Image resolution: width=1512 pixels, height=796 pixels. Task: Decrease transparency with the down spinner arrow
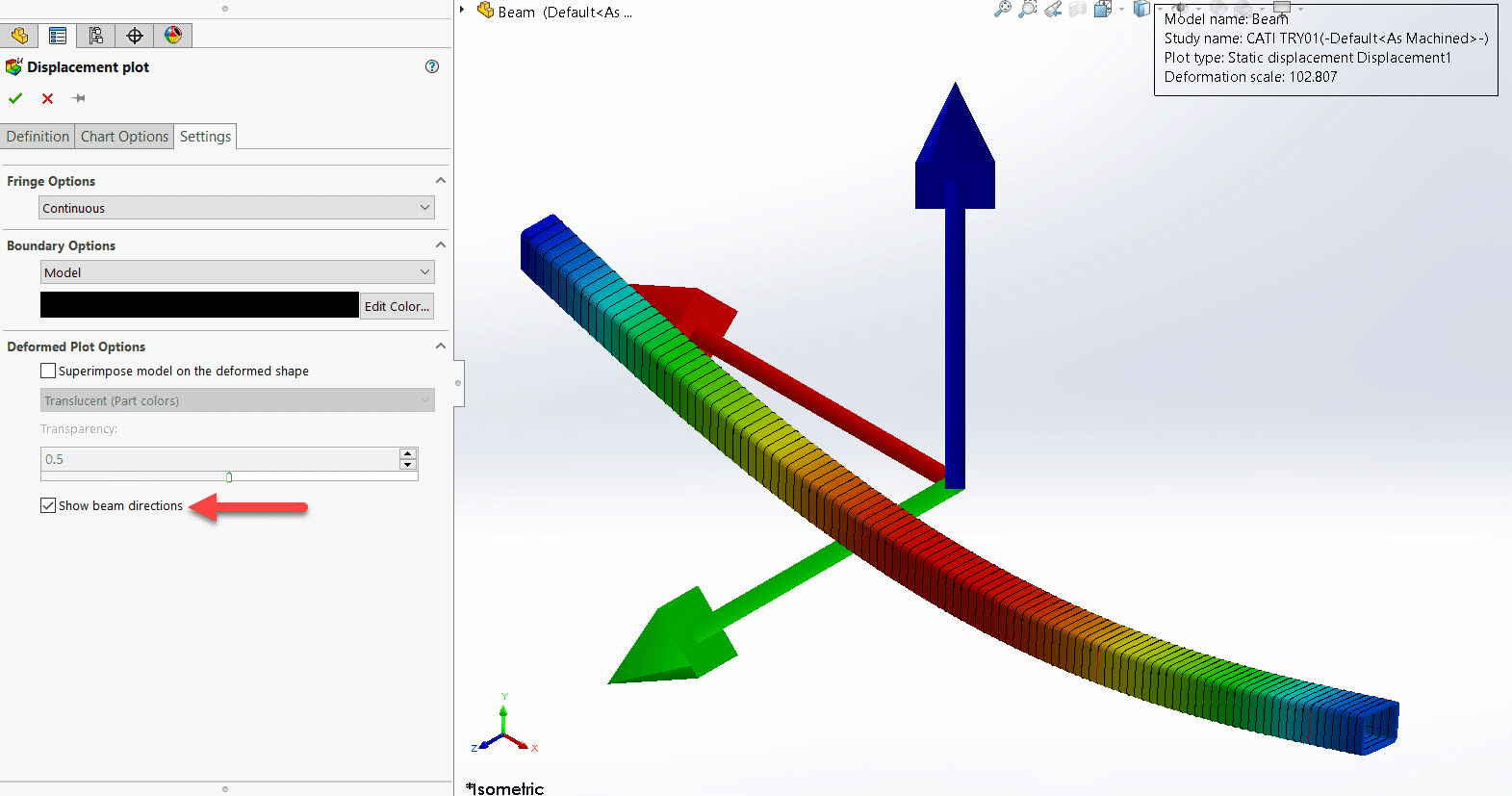(408, 465)
